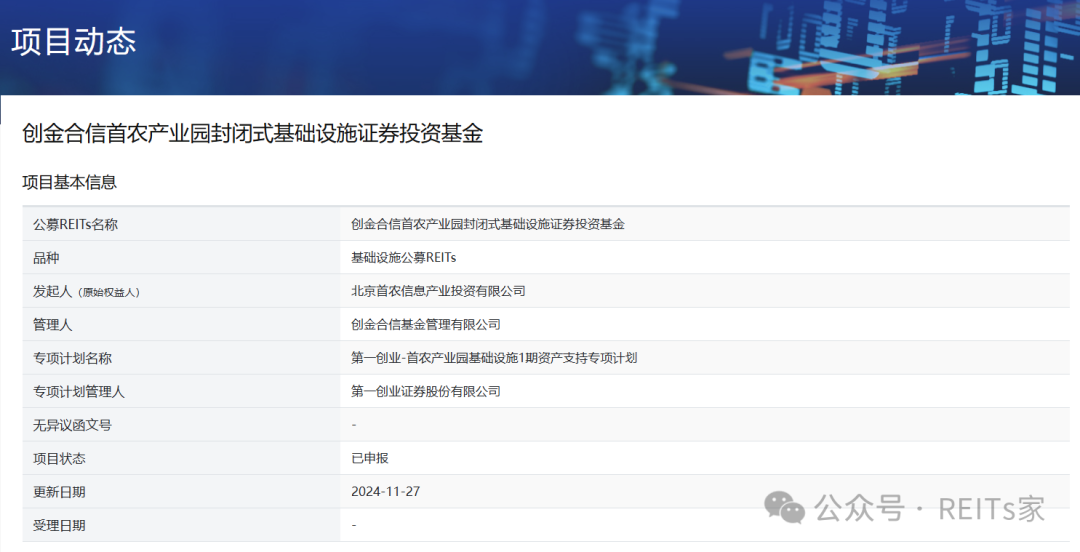
Task: Click the value 第一创业-首农产业园基础设施1期资产支持专项计划
Action: tap(494, 358)
